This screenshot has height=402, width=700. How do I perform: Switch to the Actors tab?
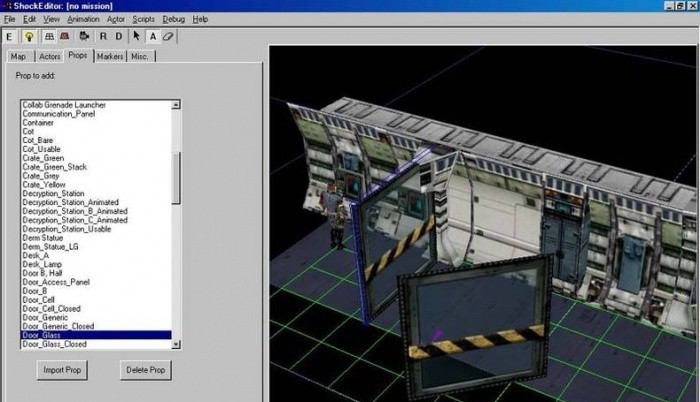click(50, 56)
